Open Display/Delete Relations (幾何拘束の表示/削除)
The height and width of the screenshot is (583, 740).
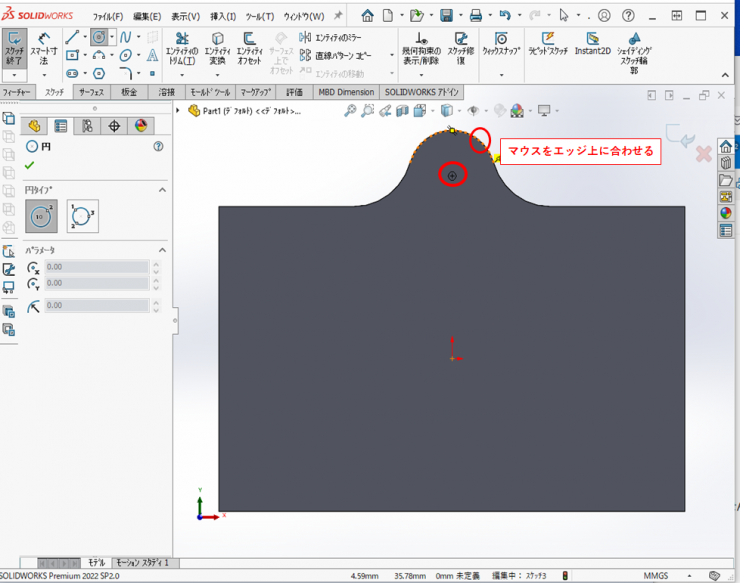click(421, 49)
